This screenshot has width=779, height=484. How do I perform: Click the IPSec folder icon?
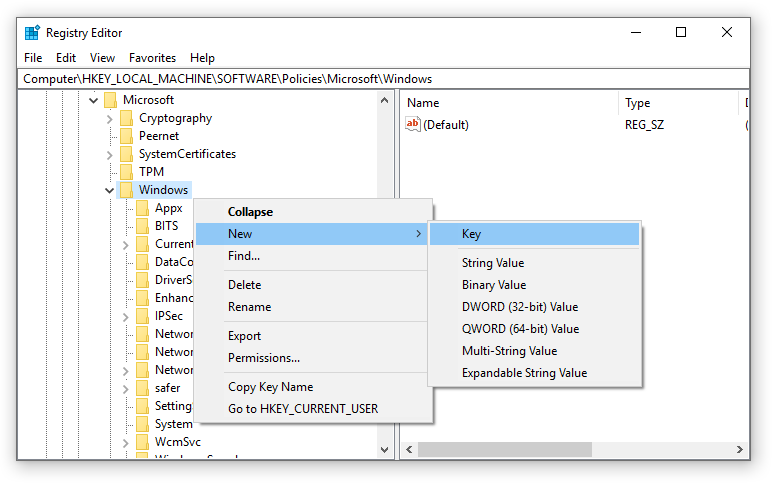[x=143, y=316]
